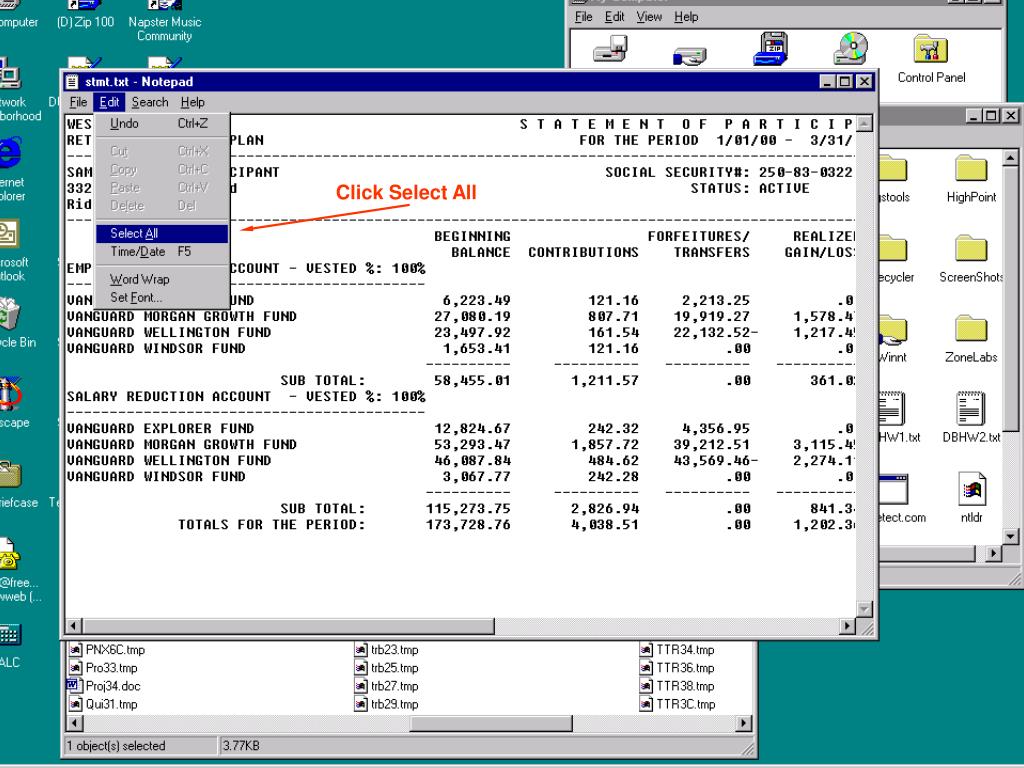Select the ZoneLabs folder
The width and height of the screenshot is (1024, 768).
(970, 330)
